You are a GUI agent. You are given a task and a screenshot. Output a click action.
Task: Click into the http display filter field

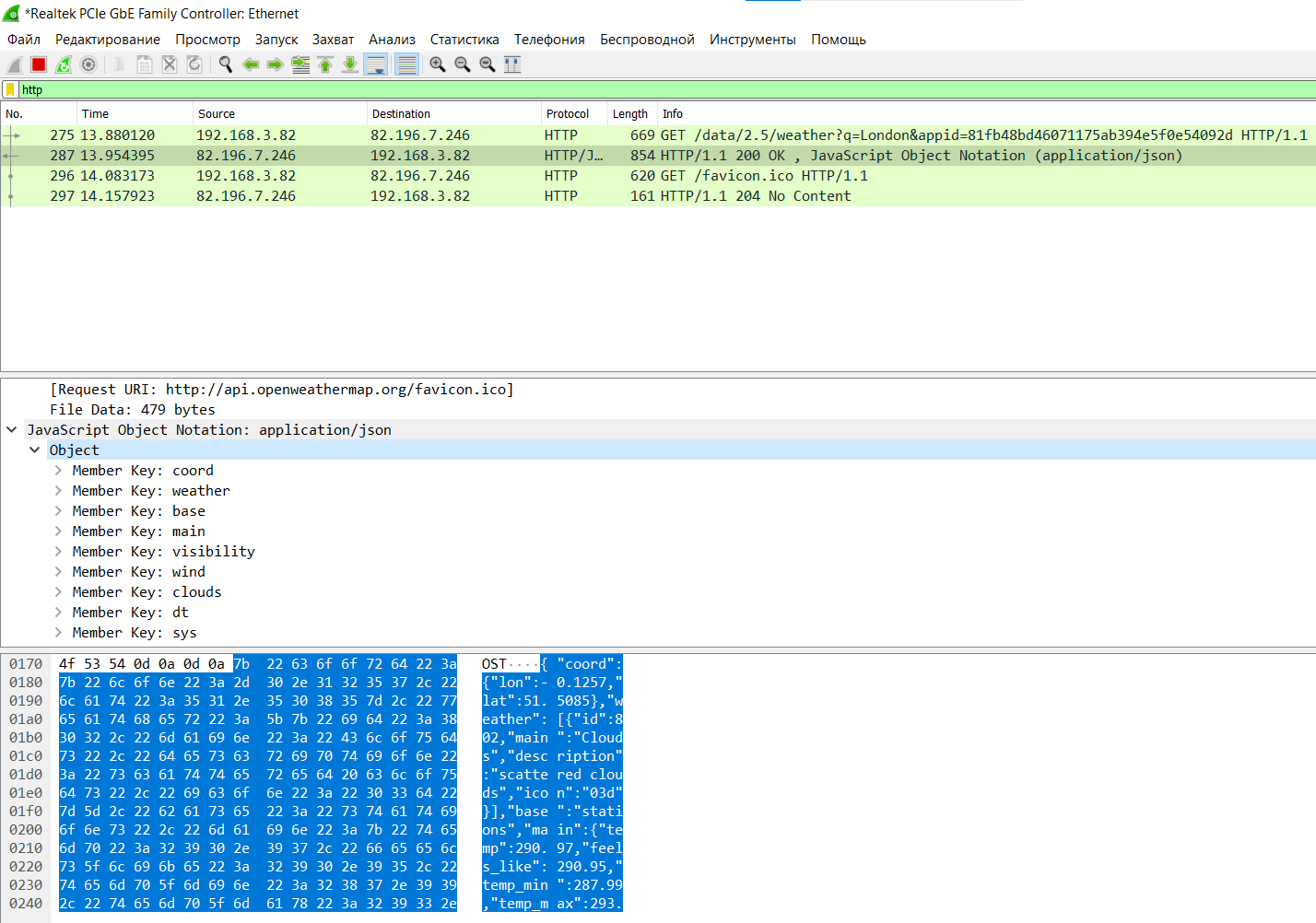(645, 89)
